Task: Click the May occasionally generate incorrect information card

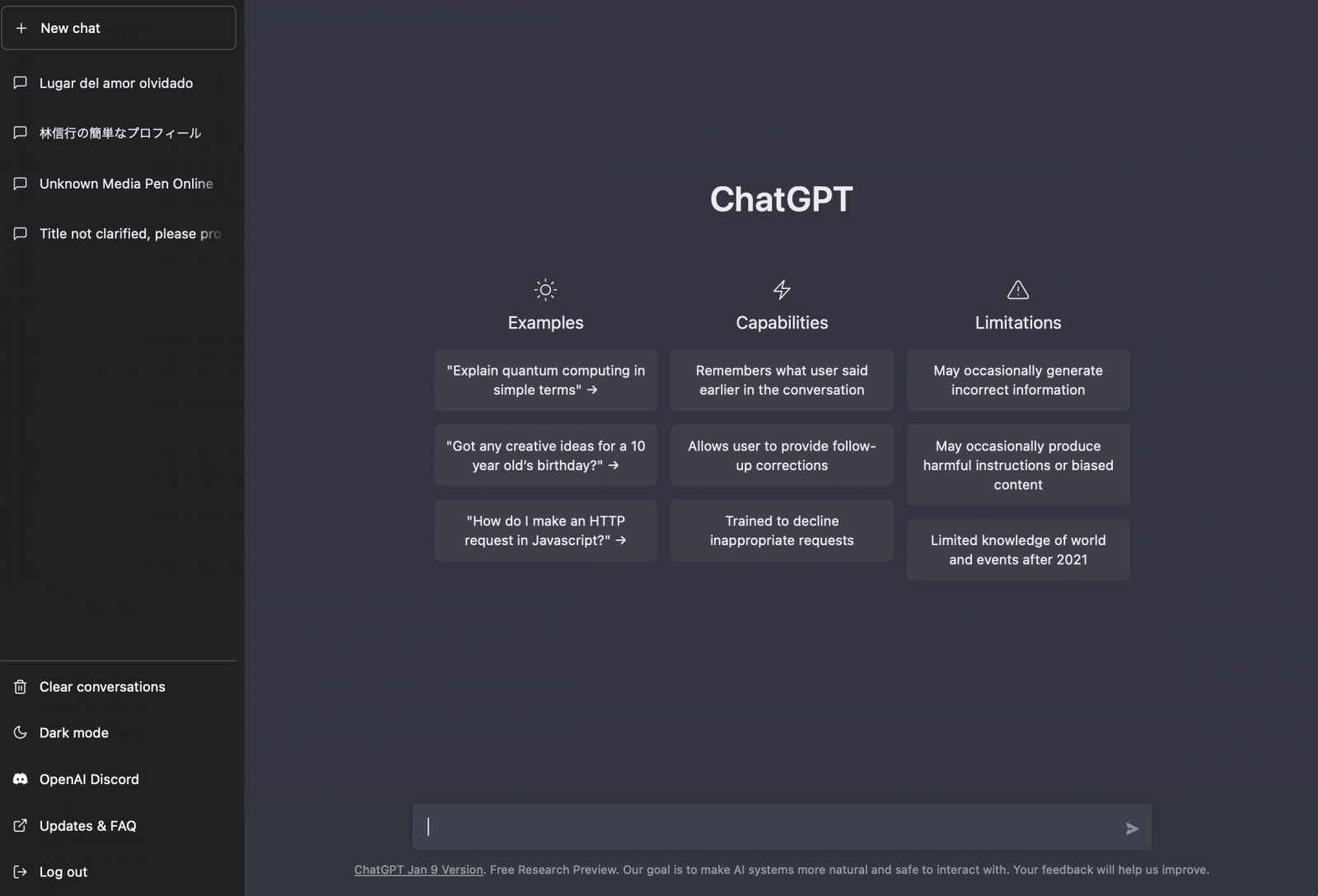Action: pyautogui.click(x=1018, y=380)
